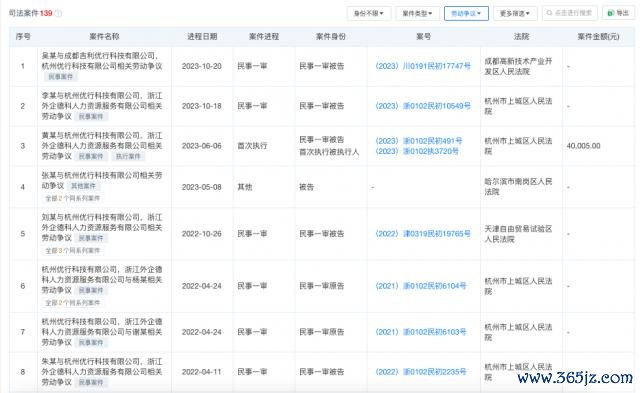Click the court 成都高新技术产业开发区人民法院

[x=518, y=66]
